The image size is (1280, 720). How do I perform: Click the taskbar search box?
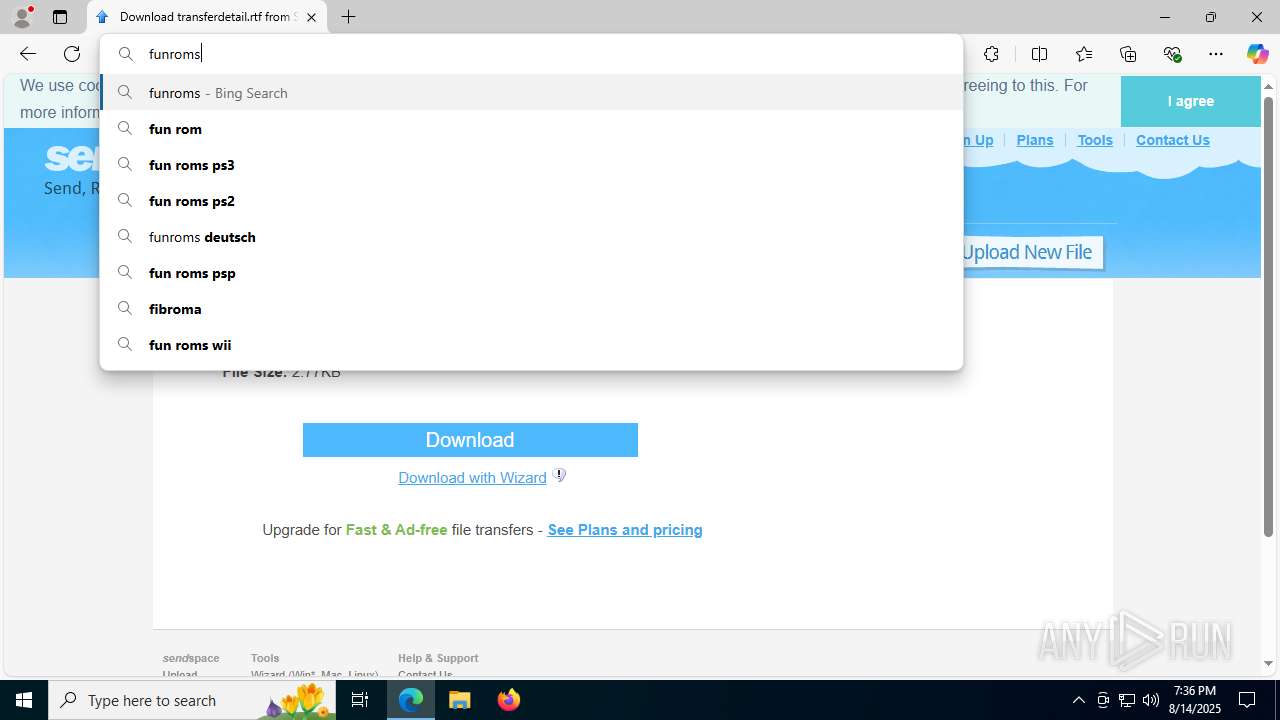tap(192, 700)
